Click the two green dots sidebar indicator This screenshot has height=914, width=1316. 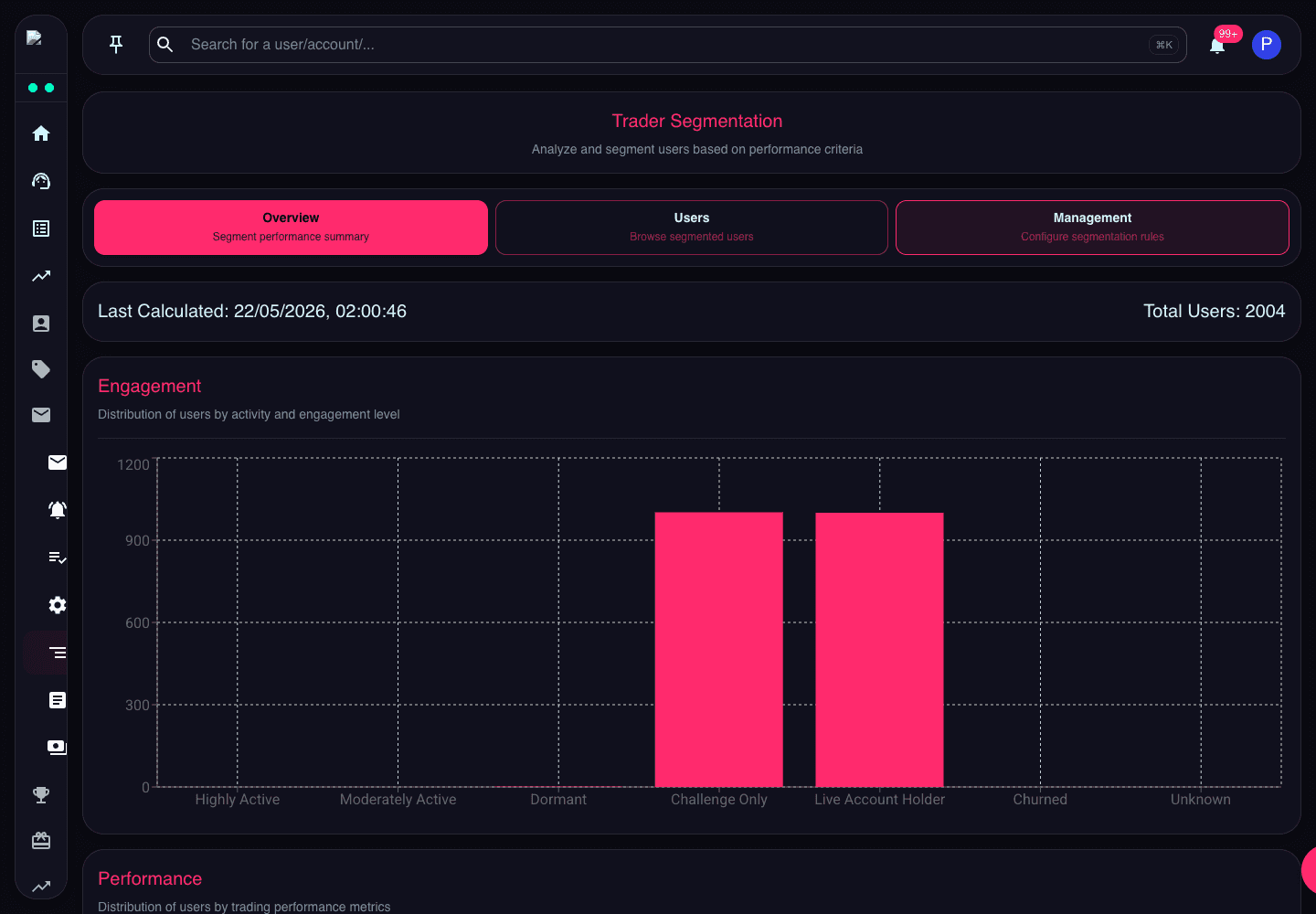tap(41, 88)
